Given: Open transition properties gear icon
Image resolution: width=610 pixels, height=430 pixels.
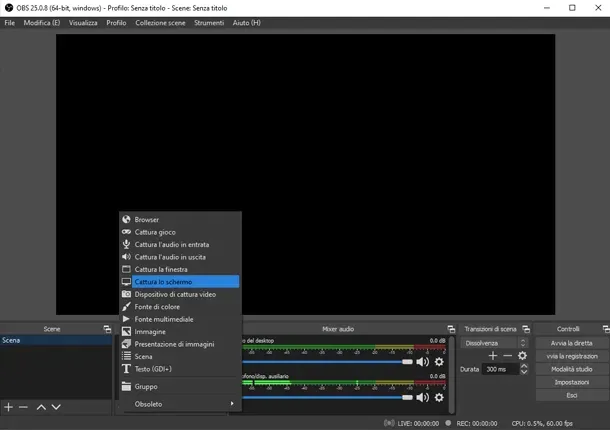Looking at the screenshot, I should coord(522,356).
